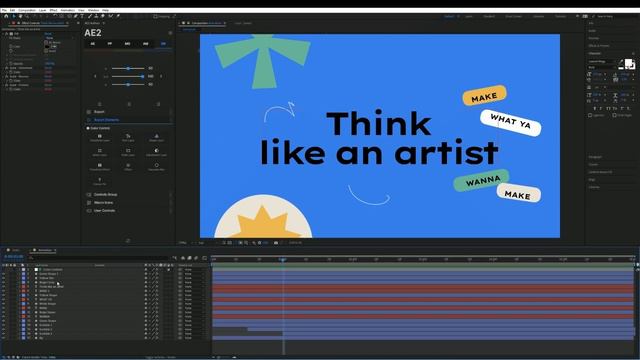Image resolution: width=640 pixels, height=360 pixels.
Task: Expand the Effects & Presets panel
Action: 599,46
